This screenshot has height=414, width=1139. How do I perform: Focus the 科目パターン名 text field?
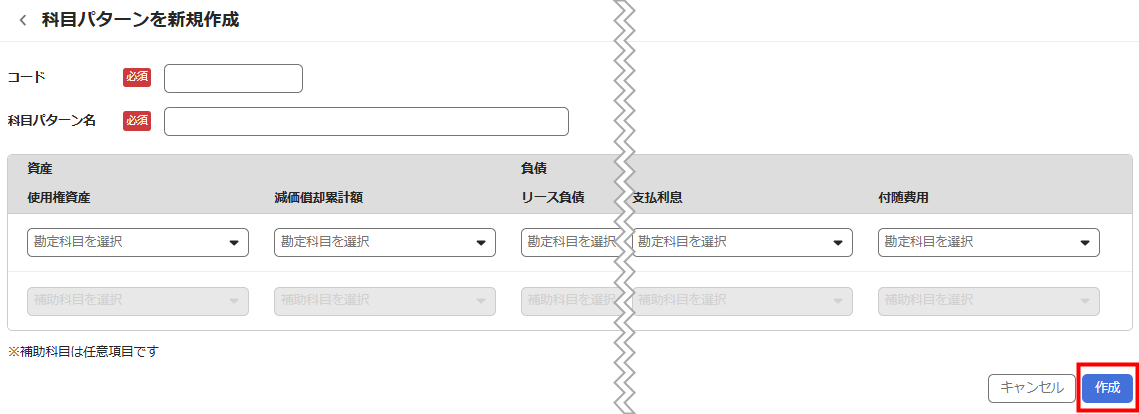(366, 121)
